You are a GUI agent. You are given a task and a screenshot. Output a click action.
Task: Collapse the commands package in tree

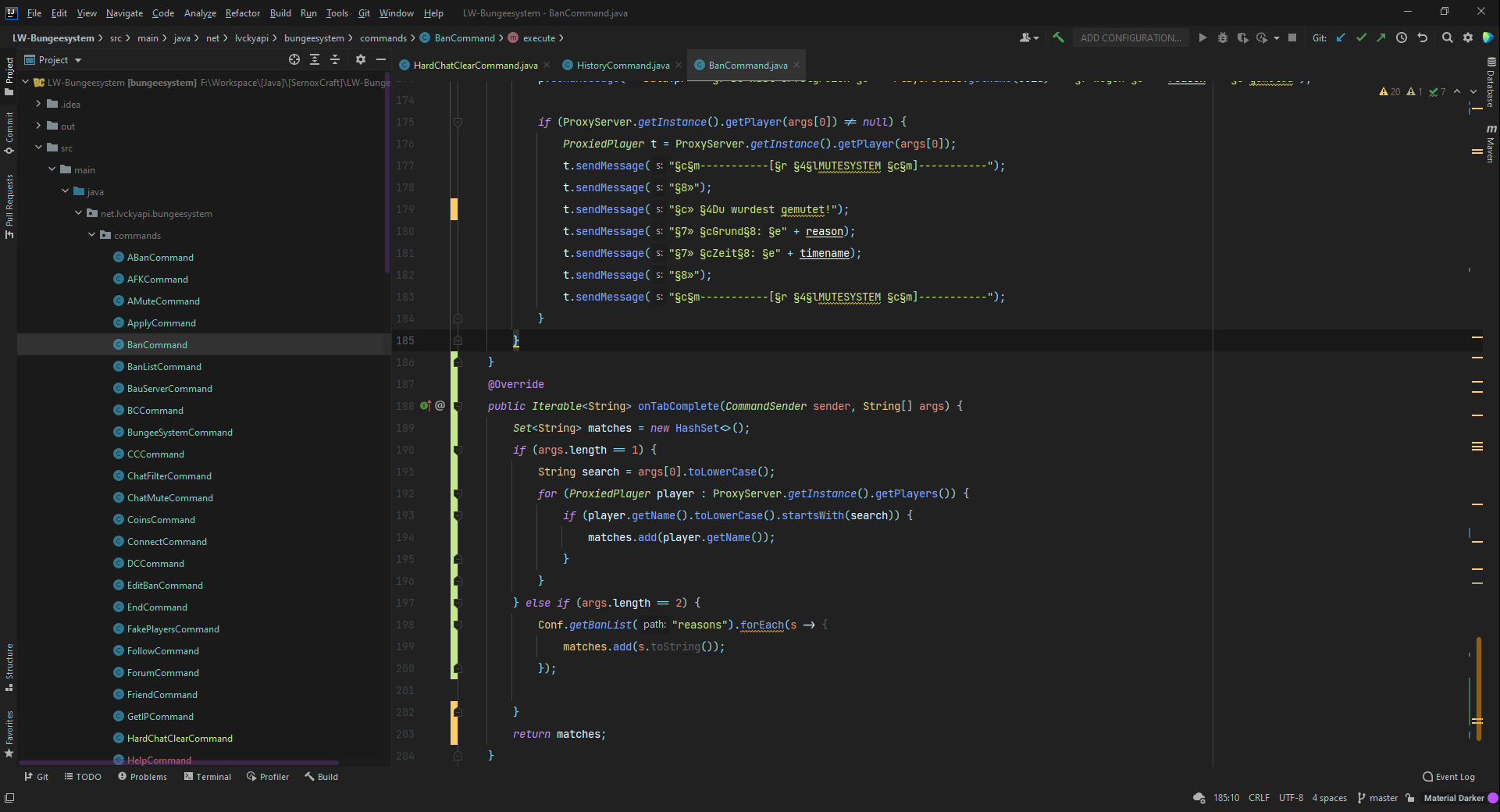[x=92, y=235]
